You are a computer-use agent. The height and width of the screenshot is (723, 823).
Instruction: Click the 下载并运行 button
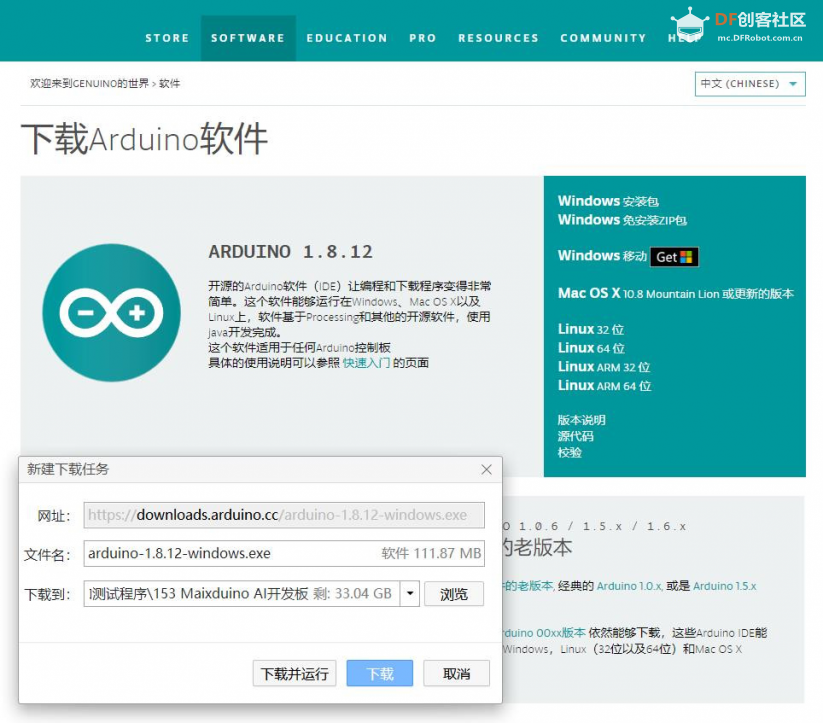pyautogui.click(x=294, y=673)
